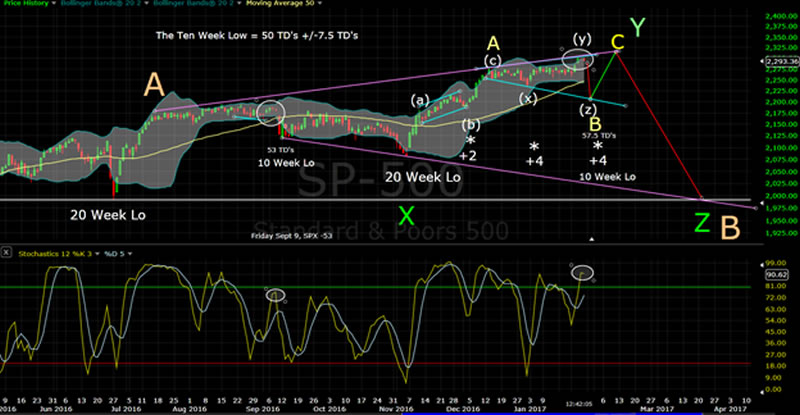Click the white triangle marker above the Stochastics panel
Viewport: 800px width, 415px height.
[x=592, y=239]
